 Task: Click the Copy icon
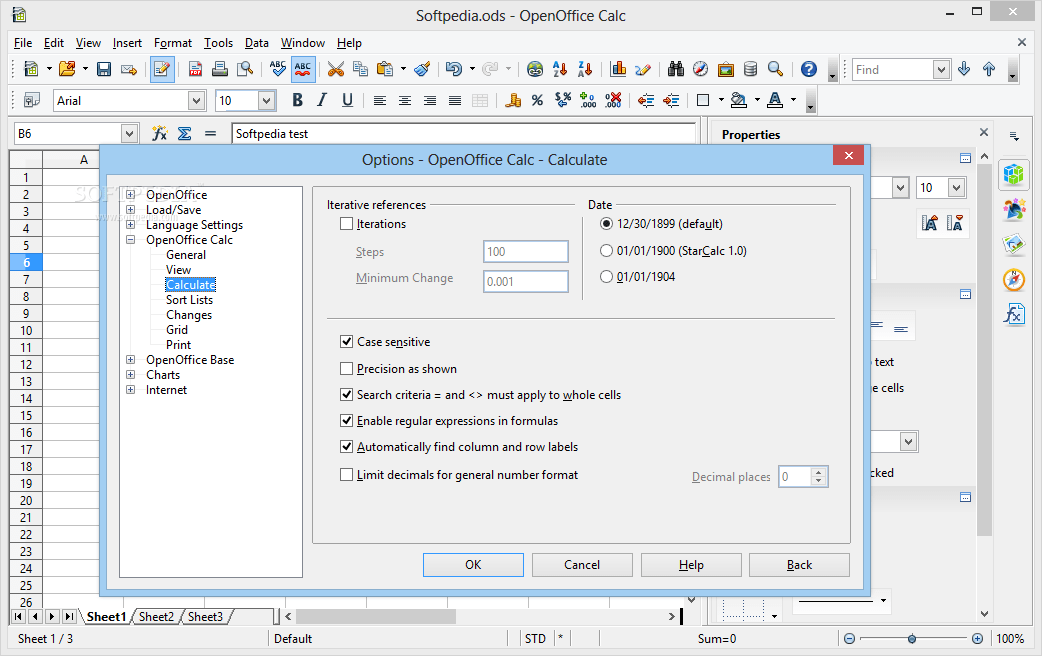click(x=360, y=69)
